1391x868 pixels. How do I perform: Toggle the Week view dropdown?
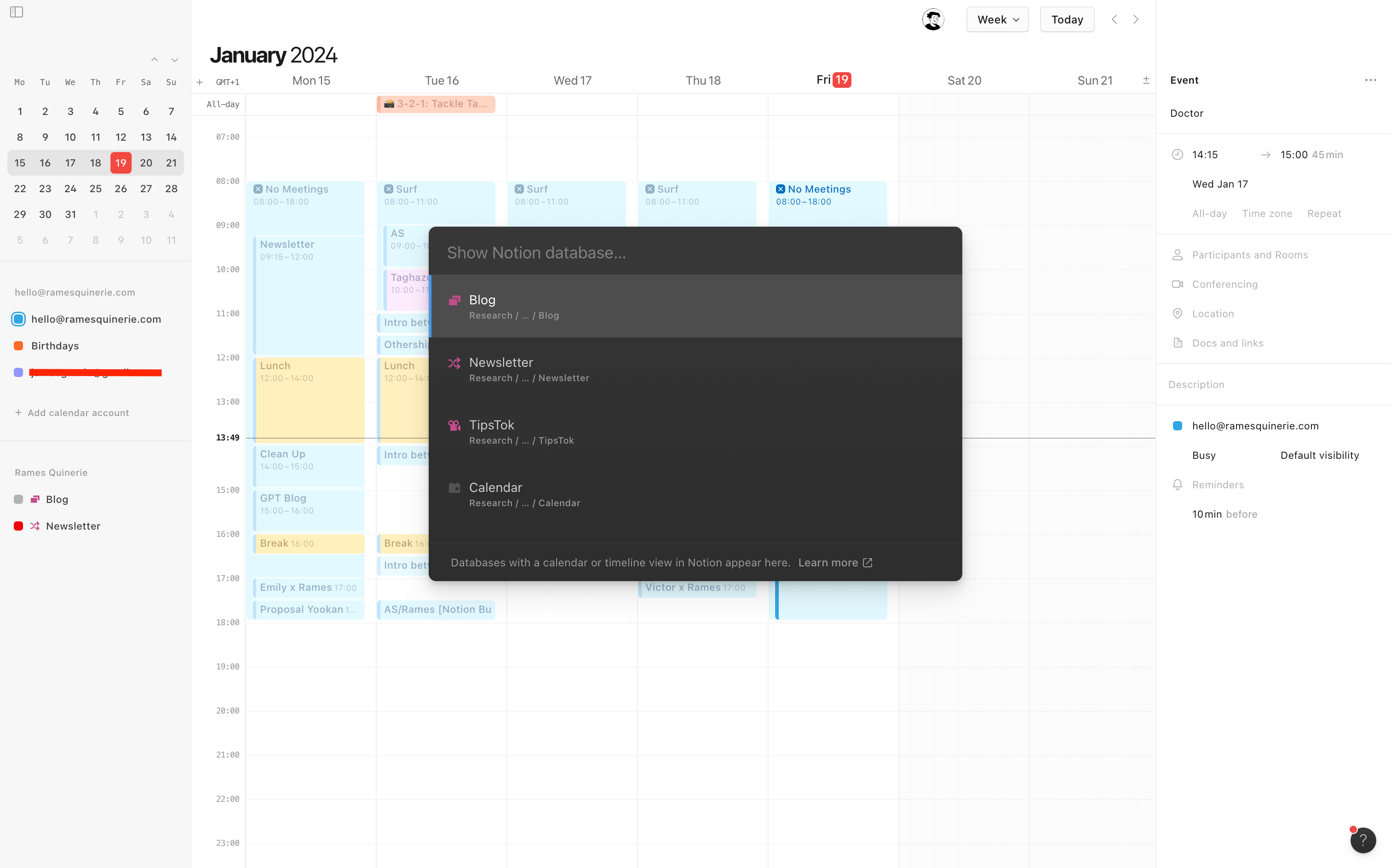pyautogui.click(x=997, y=19)
